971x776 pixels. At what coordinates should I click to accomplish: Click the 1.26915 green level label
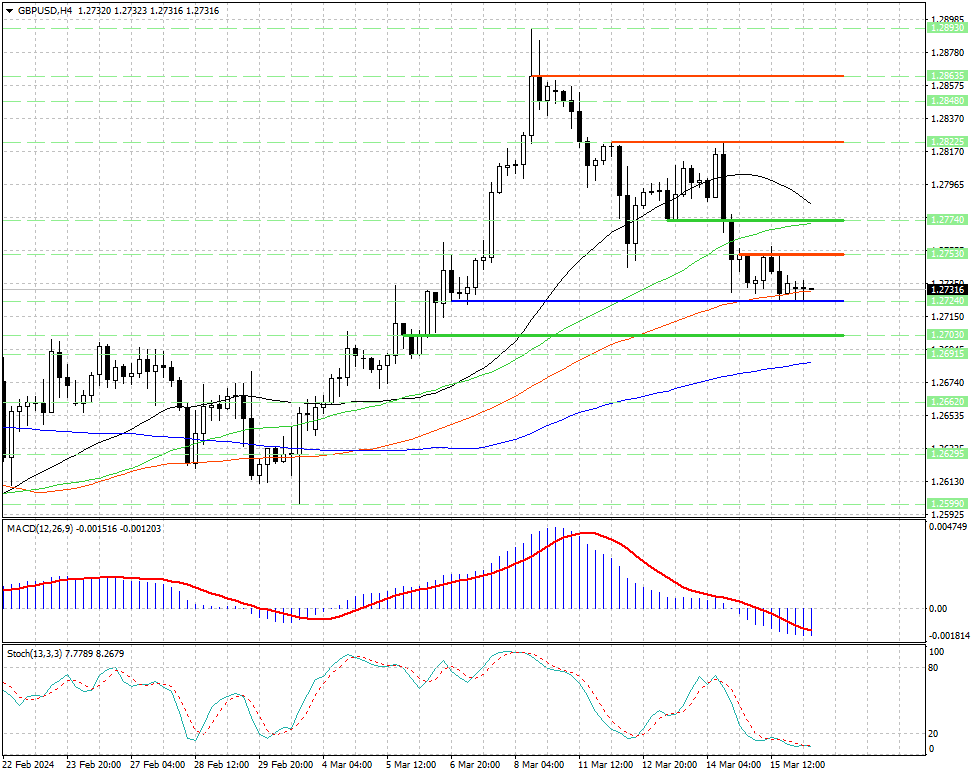tap(947, 353)
